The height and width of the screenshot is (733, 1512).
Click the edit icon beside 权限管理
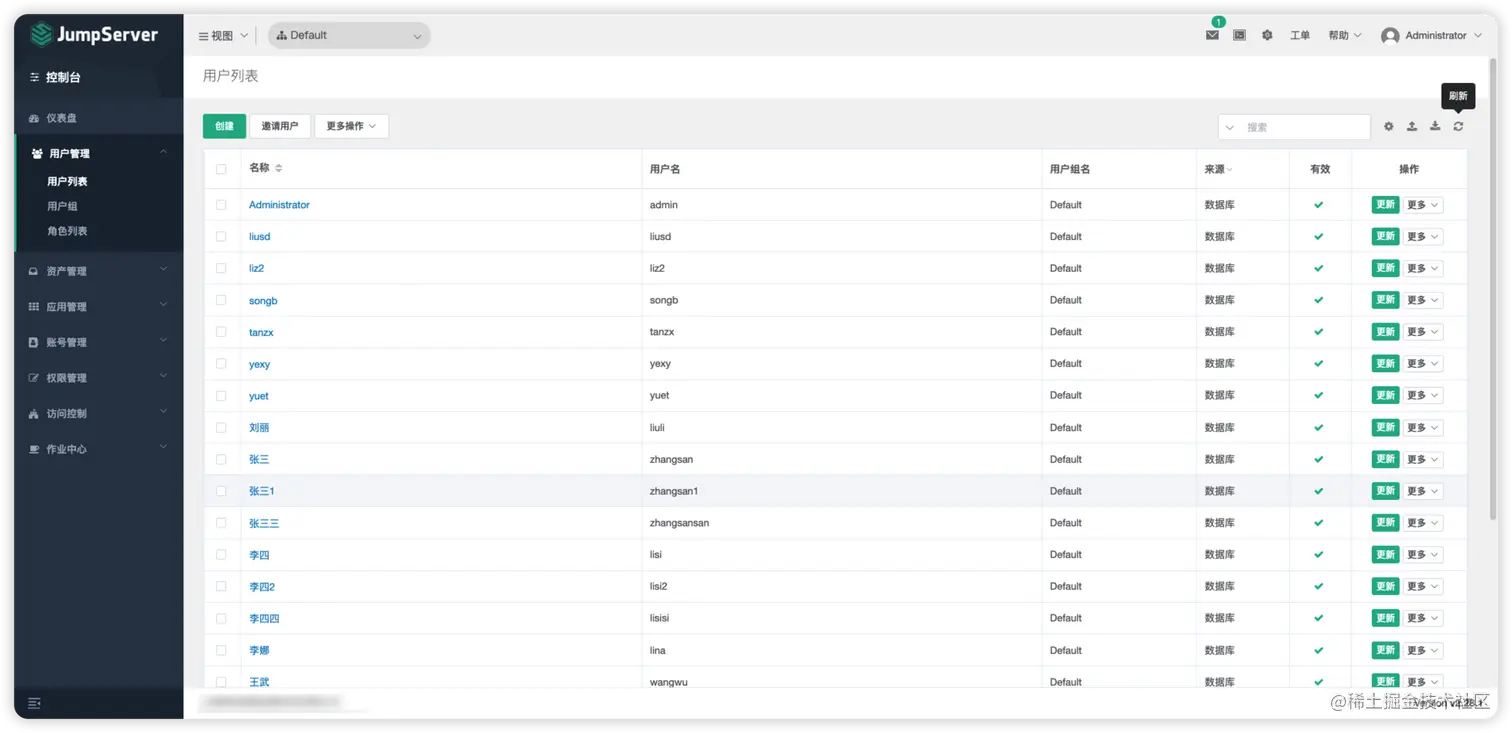click(34, 378)
